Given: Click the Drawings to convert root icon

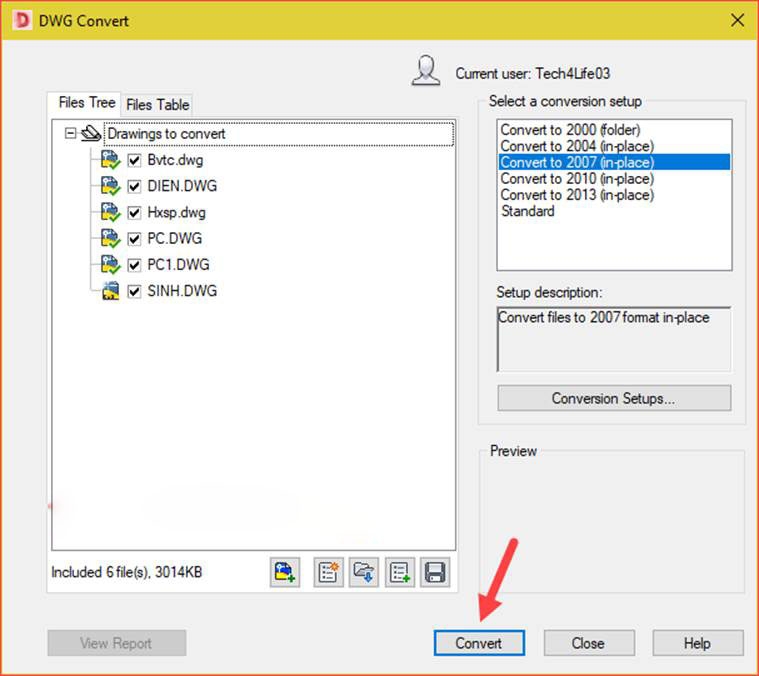Looking at the screenshot, I should [x=91, y=134].
